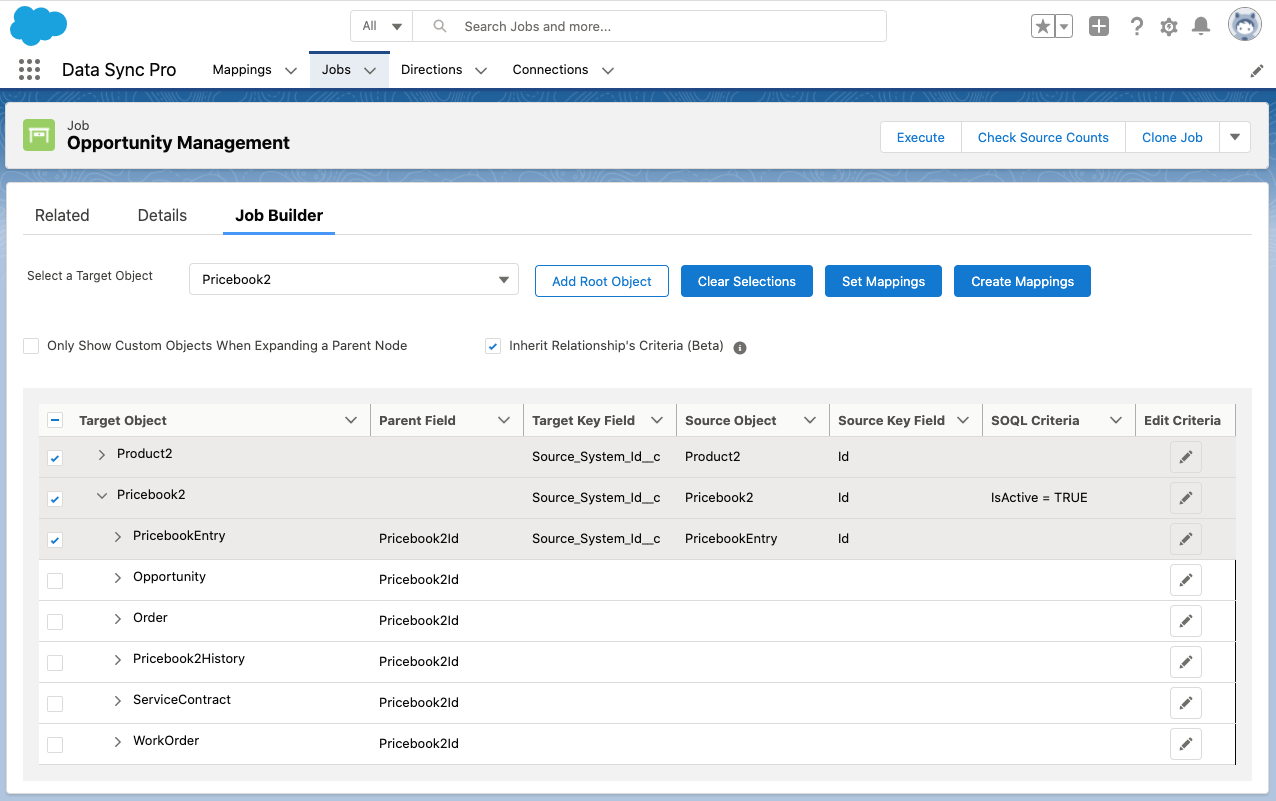Open the Favorites list dropdown arrow
Screen dimensions: 1276x801
1064,27
